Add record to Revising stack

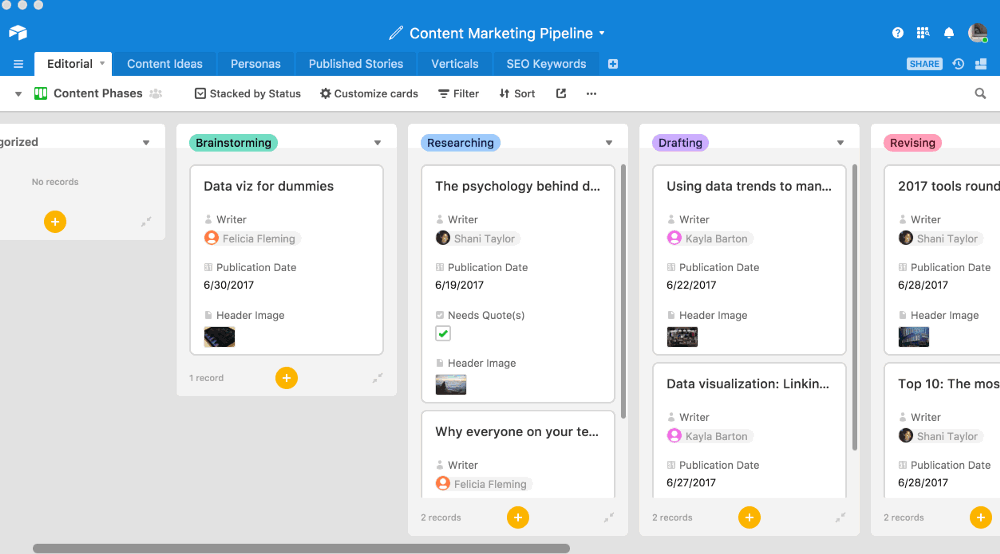[x=981, y=518]
